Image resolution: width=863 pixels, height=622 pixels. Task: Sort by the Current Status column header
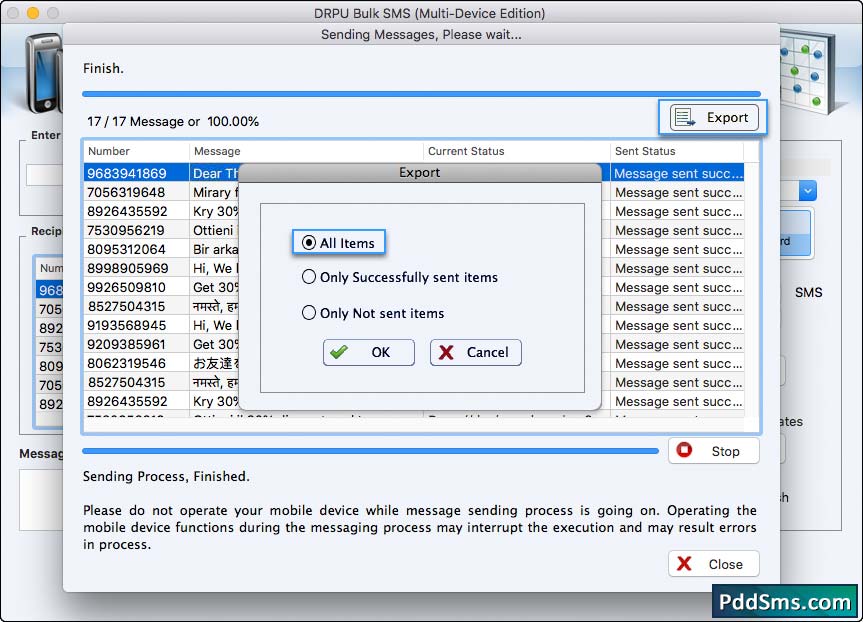(516, 151)
